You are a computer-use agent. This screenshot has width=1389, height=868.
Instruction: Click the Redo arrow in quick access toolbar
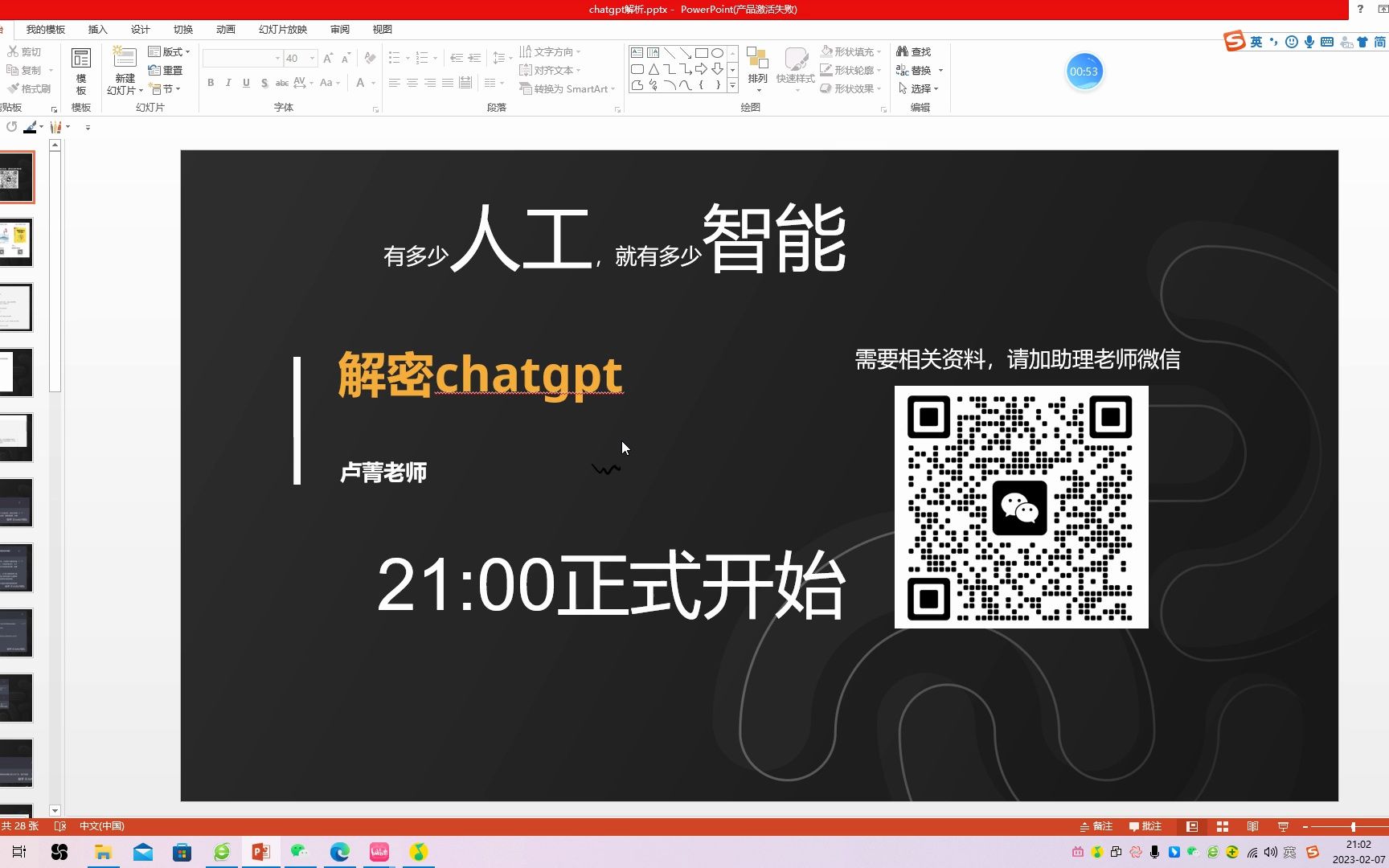(11, 127)
